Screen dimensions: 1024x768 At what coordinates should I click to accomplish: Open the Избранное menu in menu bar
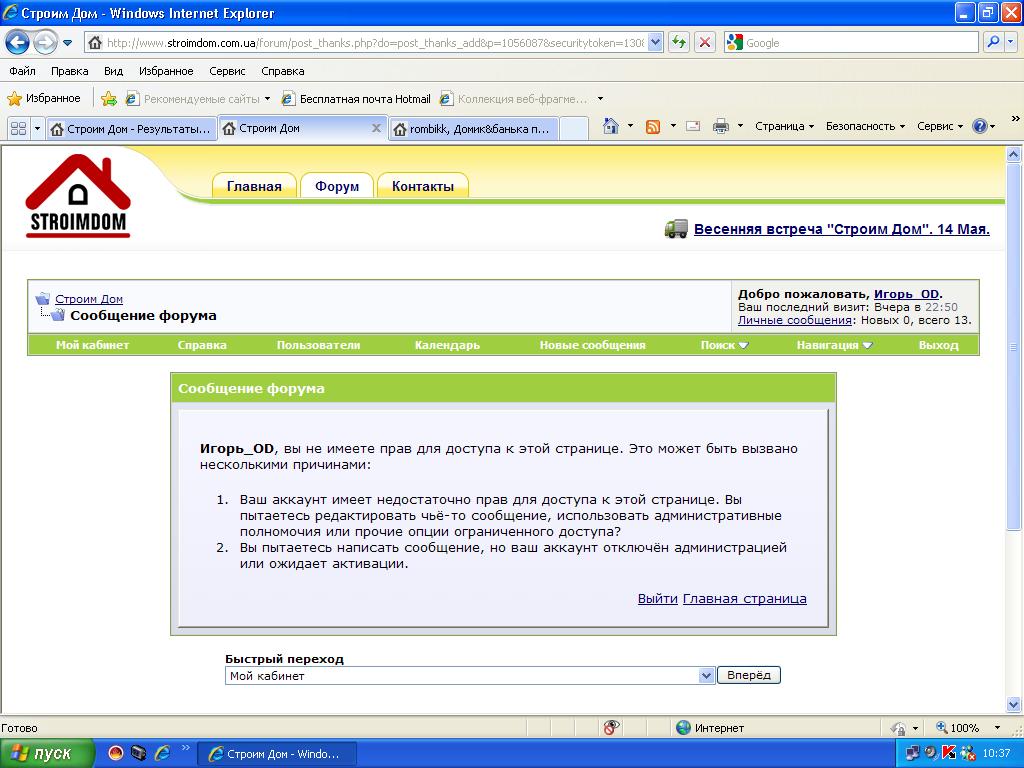click(166, 71)
